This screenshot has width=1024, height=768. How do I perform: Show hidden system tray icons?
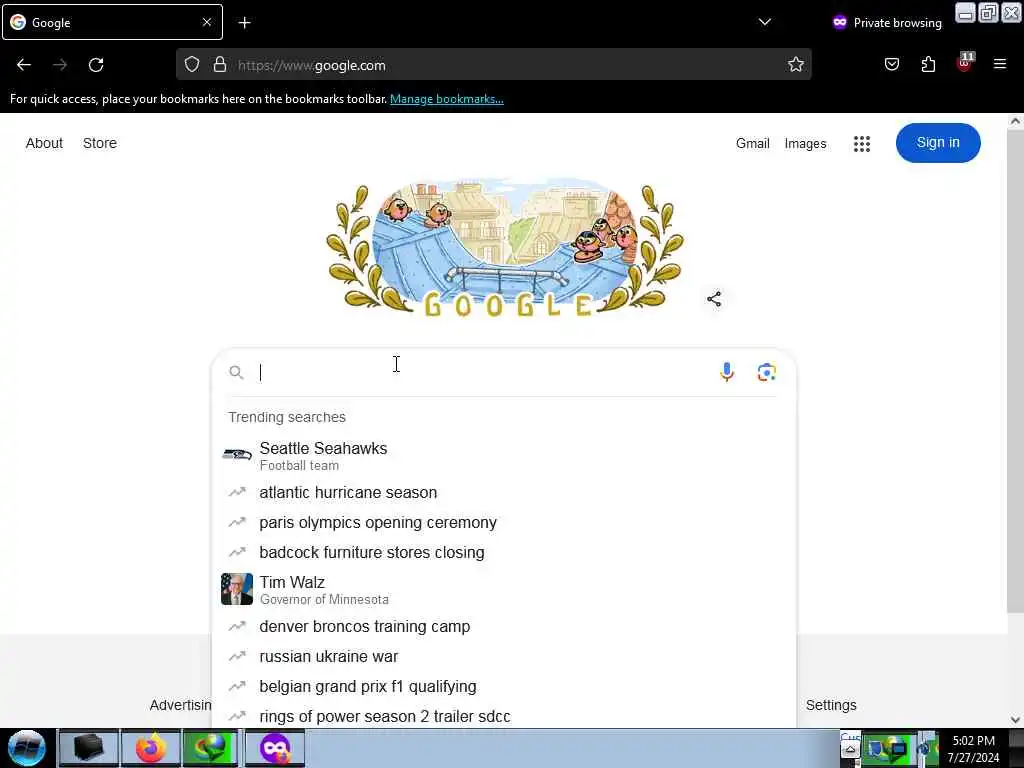(850, 750)
